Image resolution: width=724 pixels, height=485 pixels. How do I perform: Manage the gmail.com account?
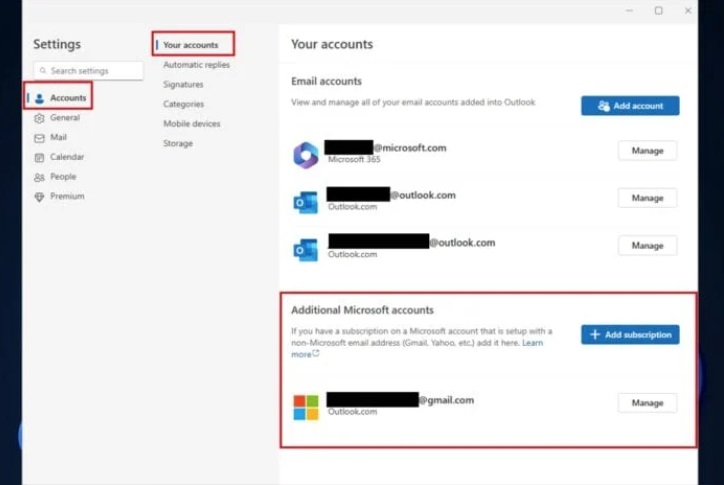point(647,403)
